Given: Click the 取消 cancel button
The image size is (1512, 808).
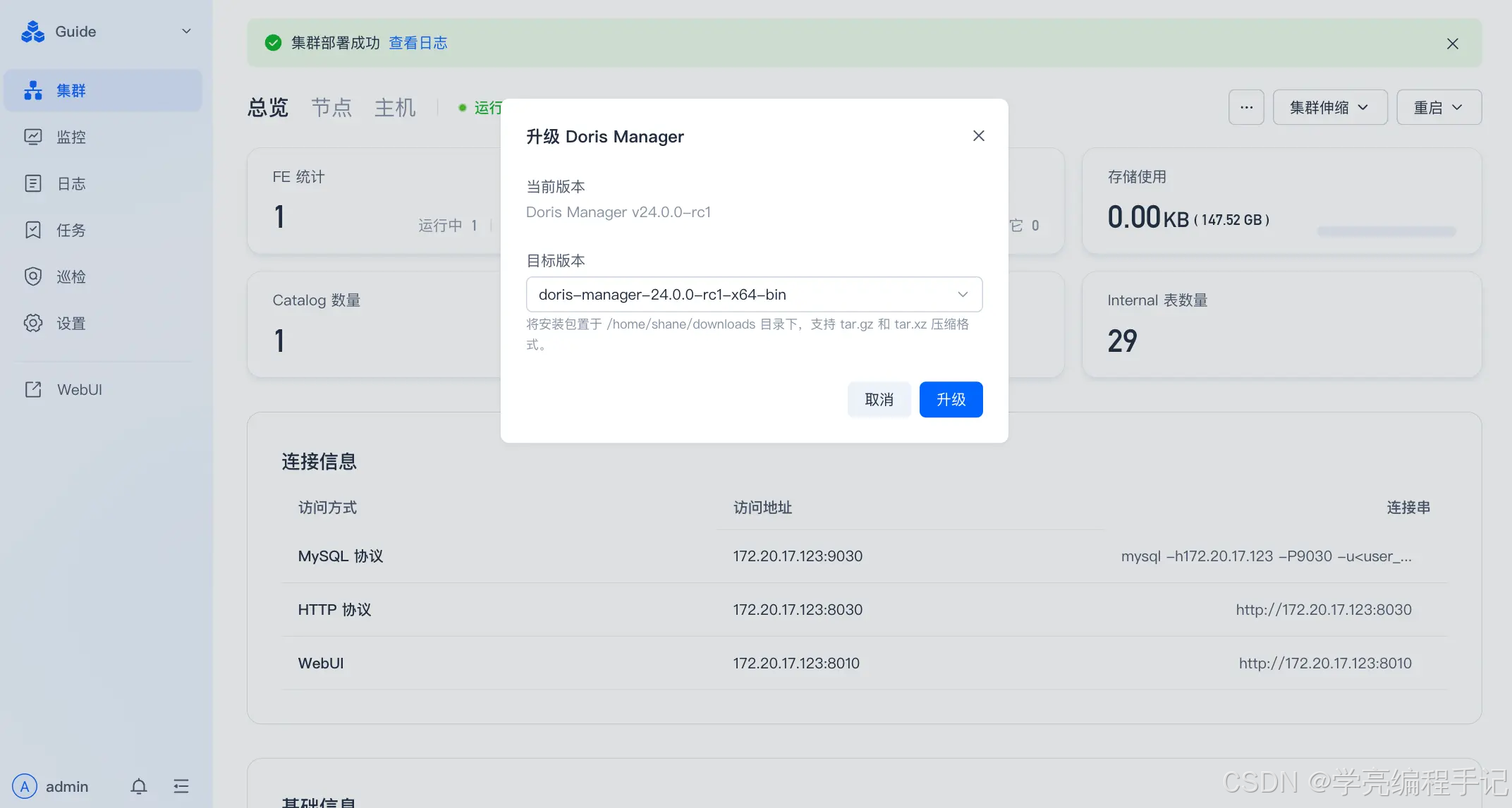Looking at the screenshot, I should coord(879,399).
